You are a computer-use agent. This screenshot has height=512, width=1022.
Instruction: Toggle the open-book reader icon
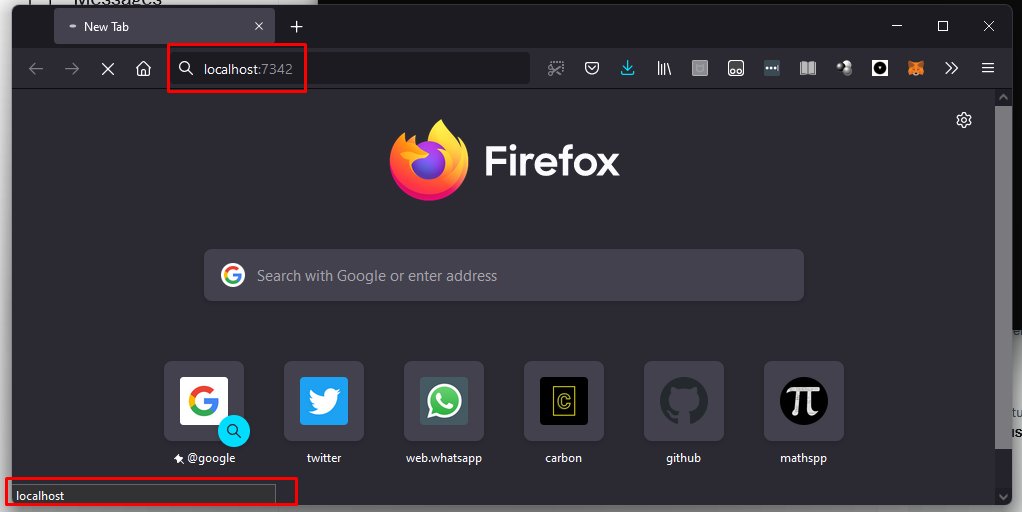808,68
